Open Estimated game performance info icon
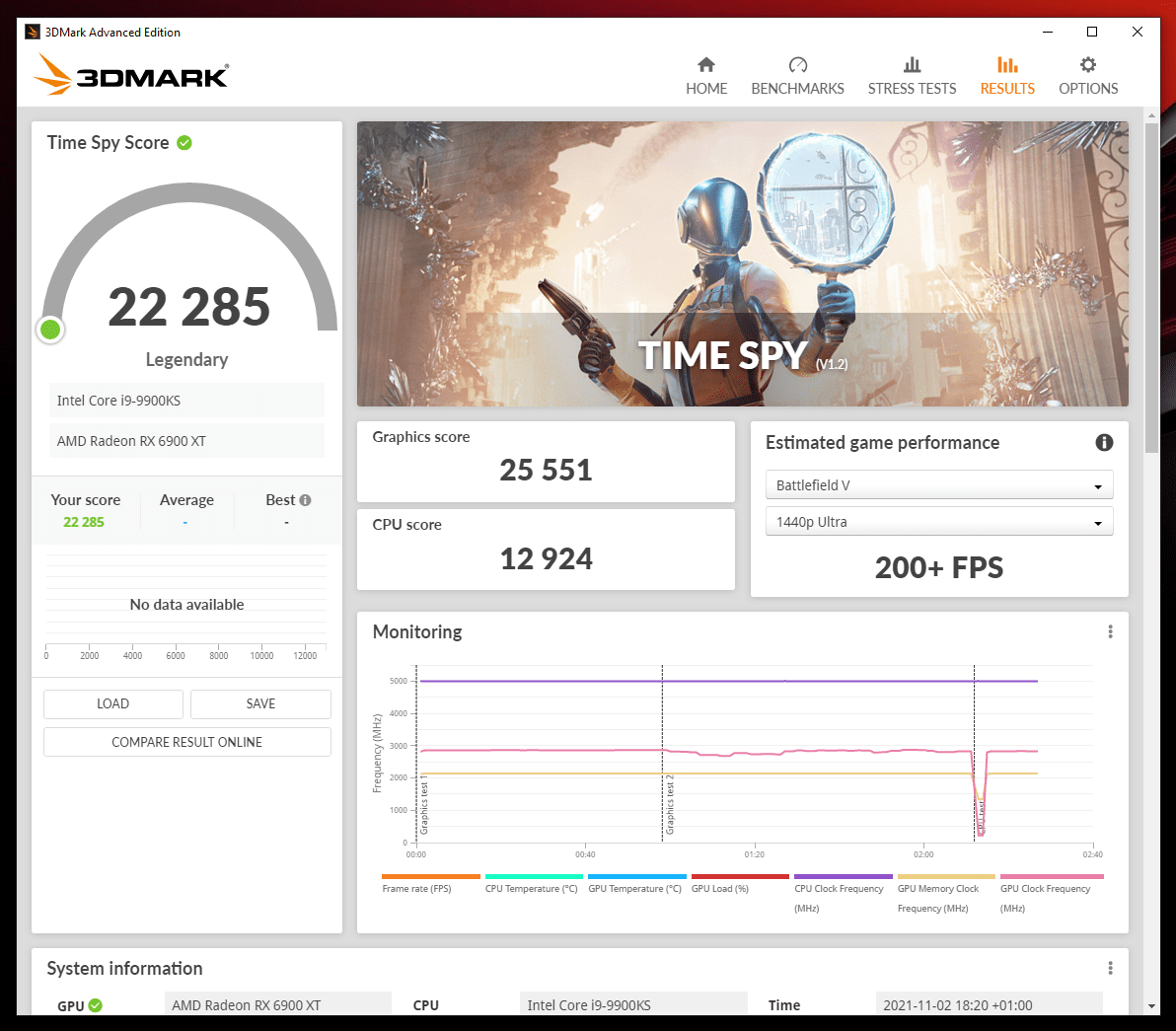The height and width of the screenshot is (1031, 1176). [1104, 442]
